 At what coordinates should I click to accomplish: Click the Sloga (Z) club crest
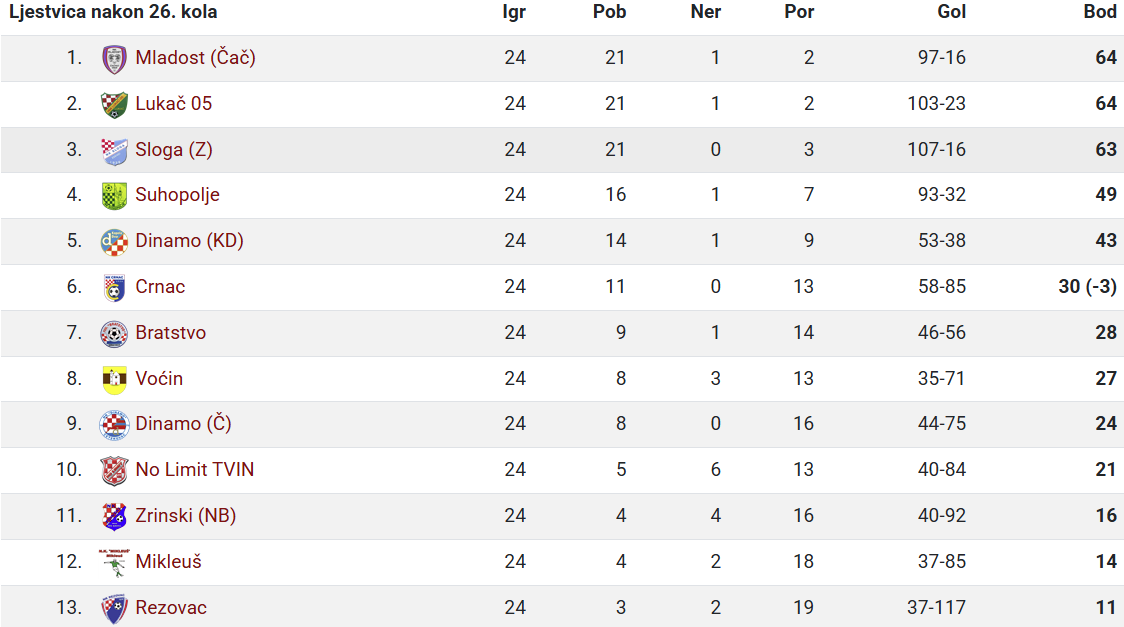(x=114, y=150)
